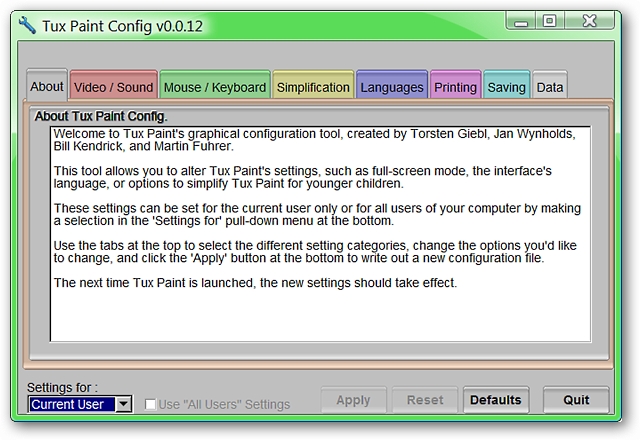Click the Reset button
This screenshot has height=440, width=640.
pos(425,400)
